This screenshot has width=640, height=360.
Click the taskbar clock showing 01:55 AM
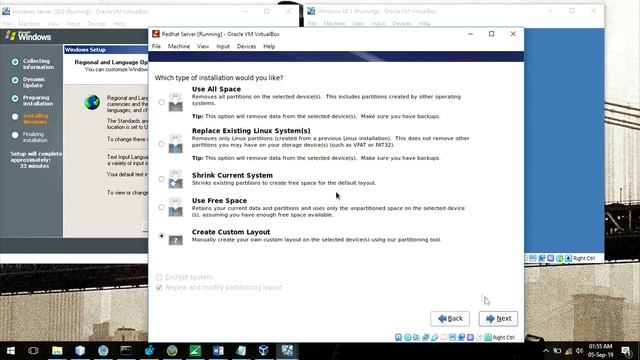[600, 351]
